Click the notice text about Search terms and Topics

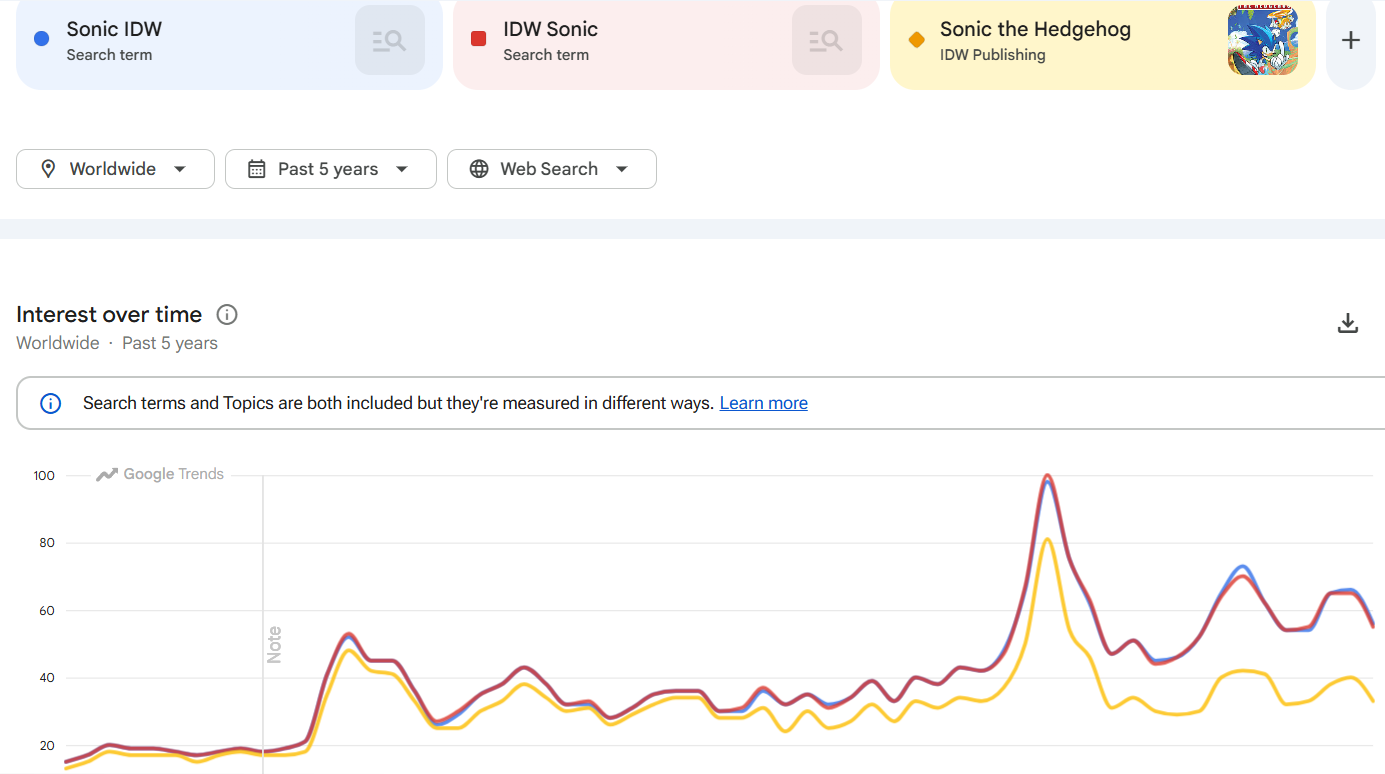click(398, 403)
